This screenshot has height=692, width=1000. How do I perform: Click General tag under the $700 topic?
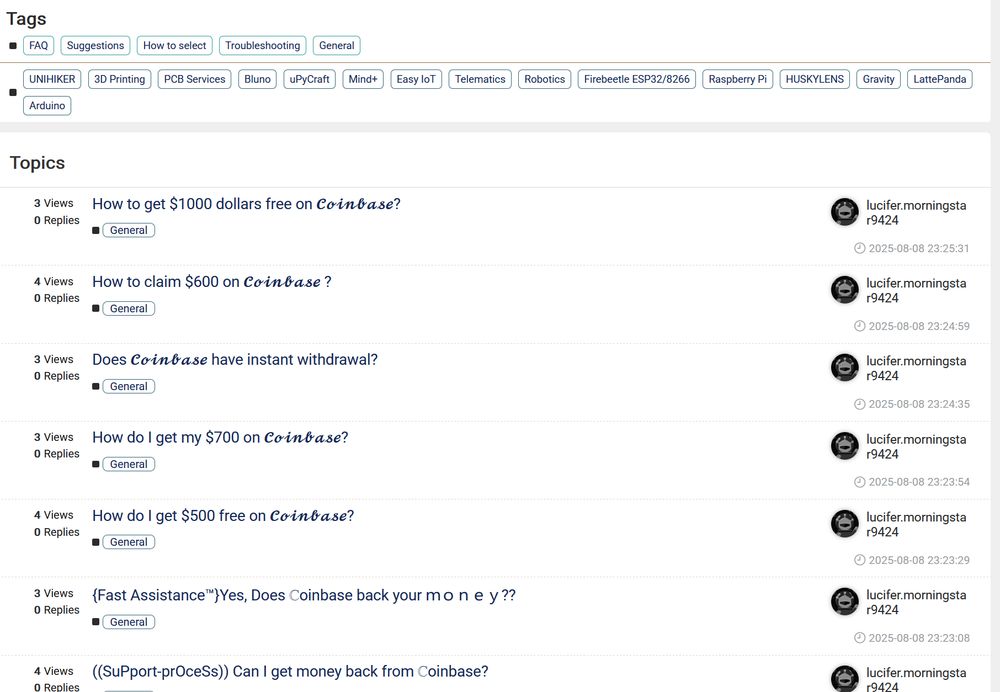click(x=129, y=464)
